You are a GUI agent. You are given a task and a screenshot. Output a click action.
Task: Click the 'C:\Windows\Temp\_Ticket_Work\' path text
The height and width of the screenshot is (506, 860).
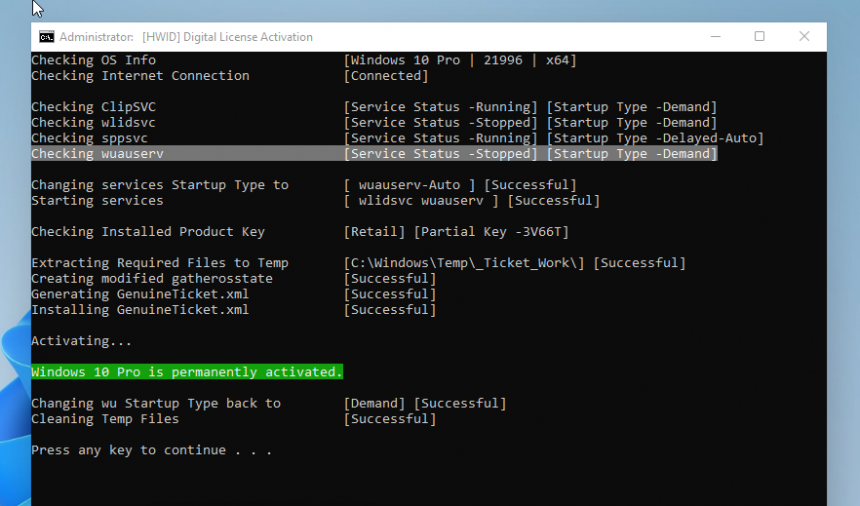pyautogui.click(x=464, y=263)
